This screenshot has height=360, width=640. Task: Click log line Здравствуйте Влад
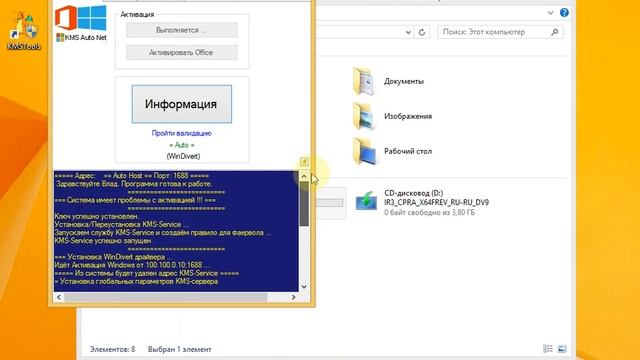click(134, 184)
